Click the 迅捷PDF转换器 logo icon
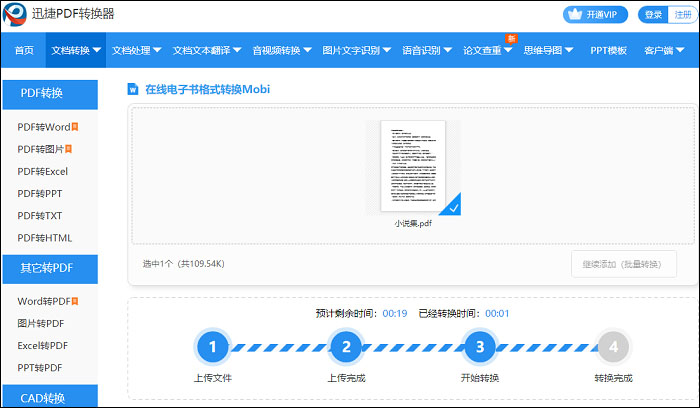 15,14
